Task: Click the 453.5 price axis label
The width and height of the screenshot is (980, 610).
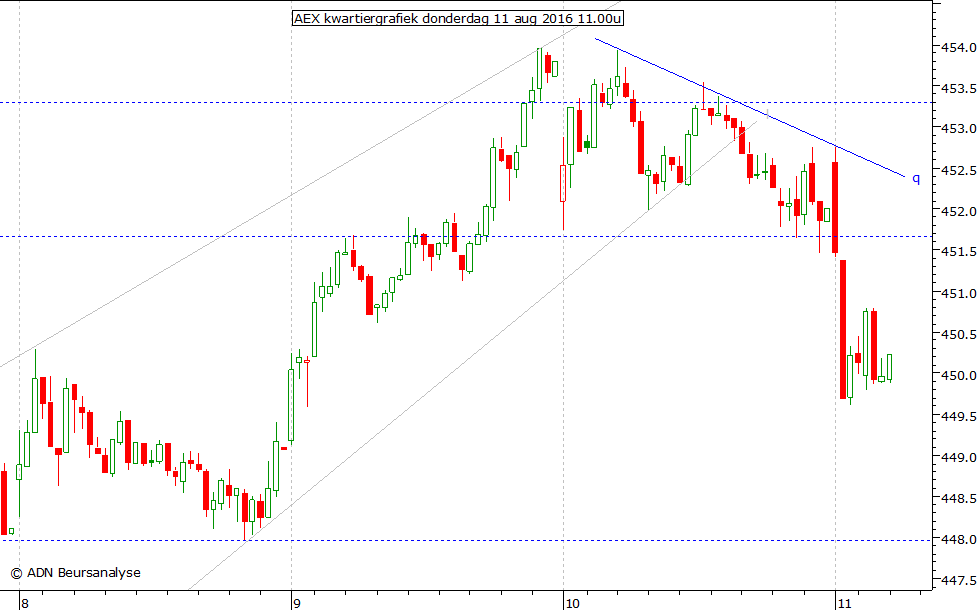Action: (x=959, y=89)
